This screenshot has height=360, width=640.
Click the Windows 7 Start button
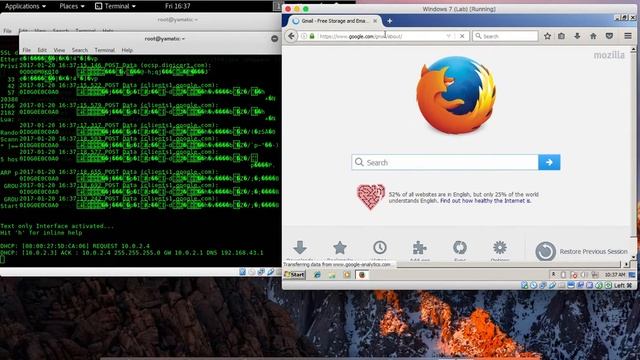[294, 275]
